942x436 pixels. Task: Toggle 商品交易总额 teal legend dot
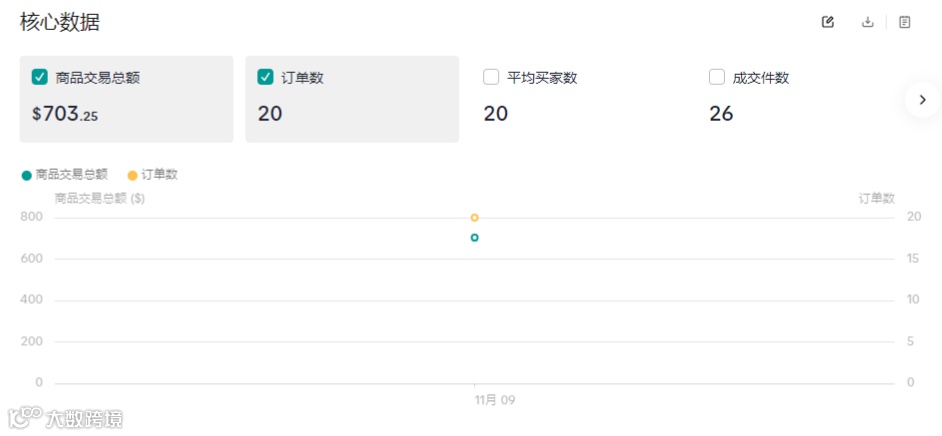[26, 175]
